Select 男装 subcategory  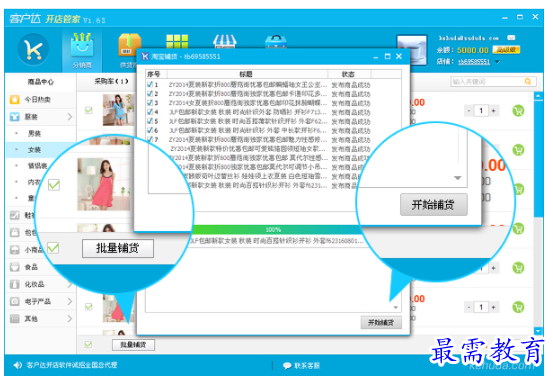(35, 133)
